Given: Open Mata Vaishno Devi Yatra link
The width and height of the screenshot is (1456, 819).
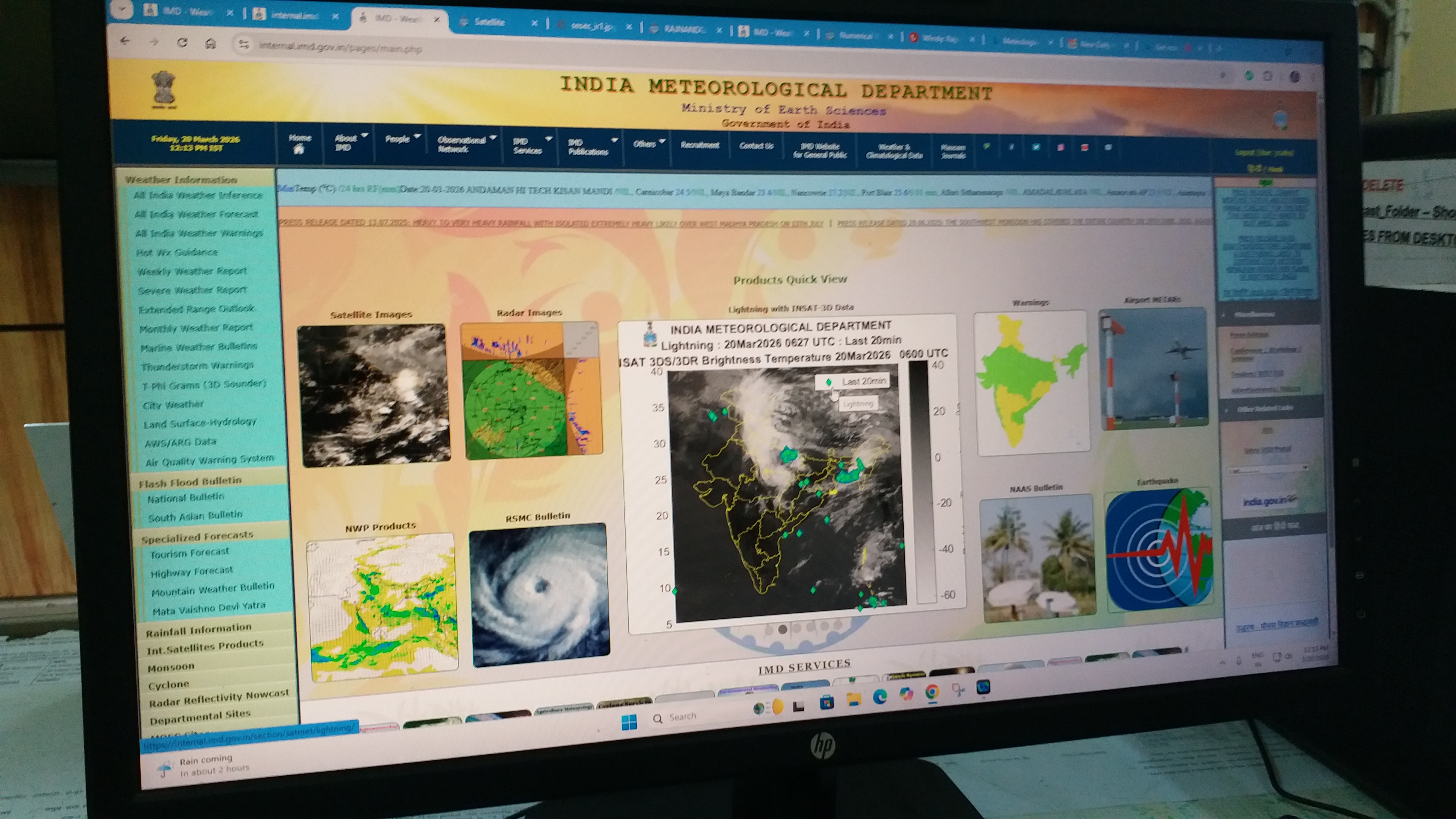Looking at the screenshot, I should click(209, 608).
